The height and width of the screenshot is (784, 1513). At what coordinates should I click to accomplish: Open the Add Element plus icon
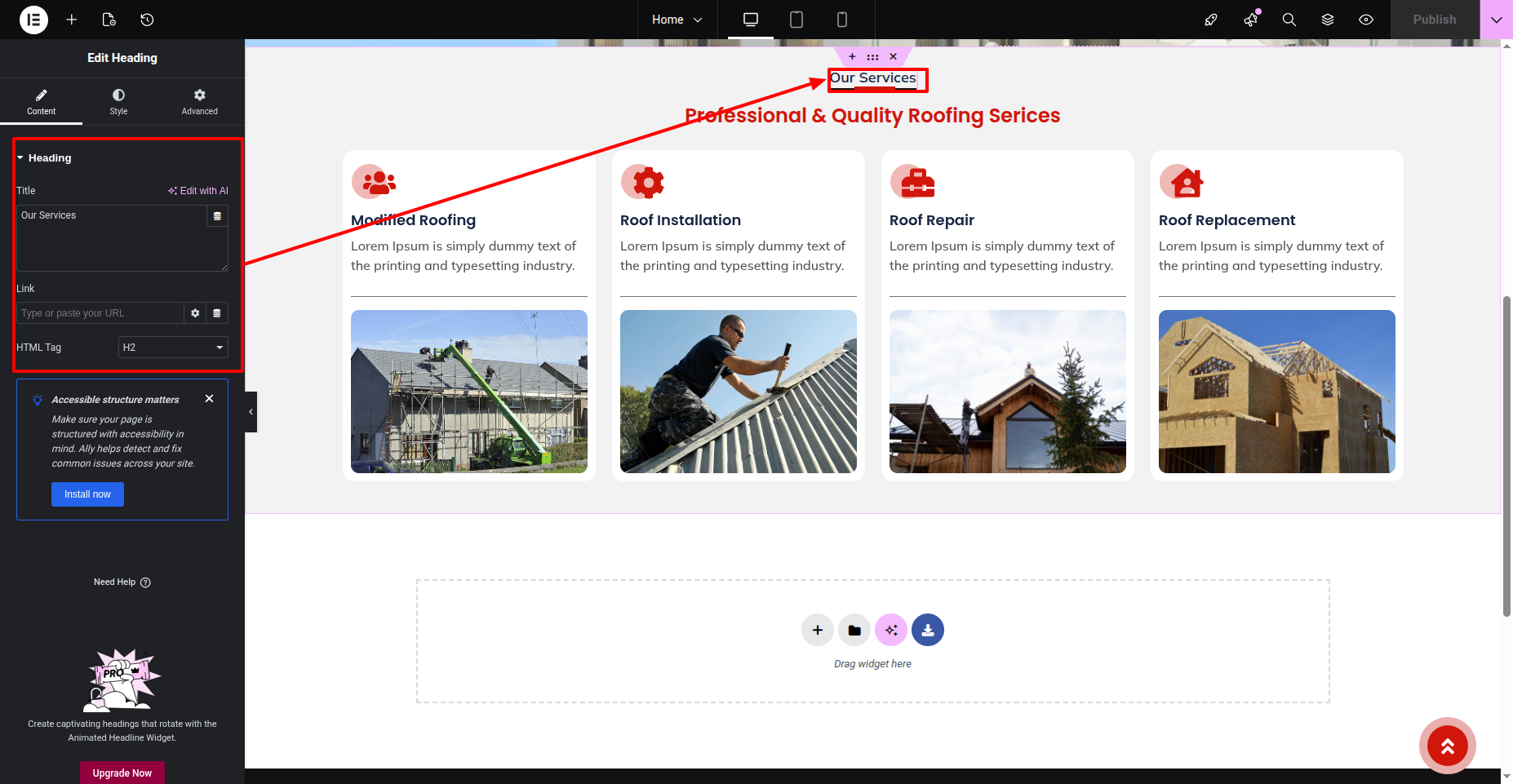[x=72, y=20]
